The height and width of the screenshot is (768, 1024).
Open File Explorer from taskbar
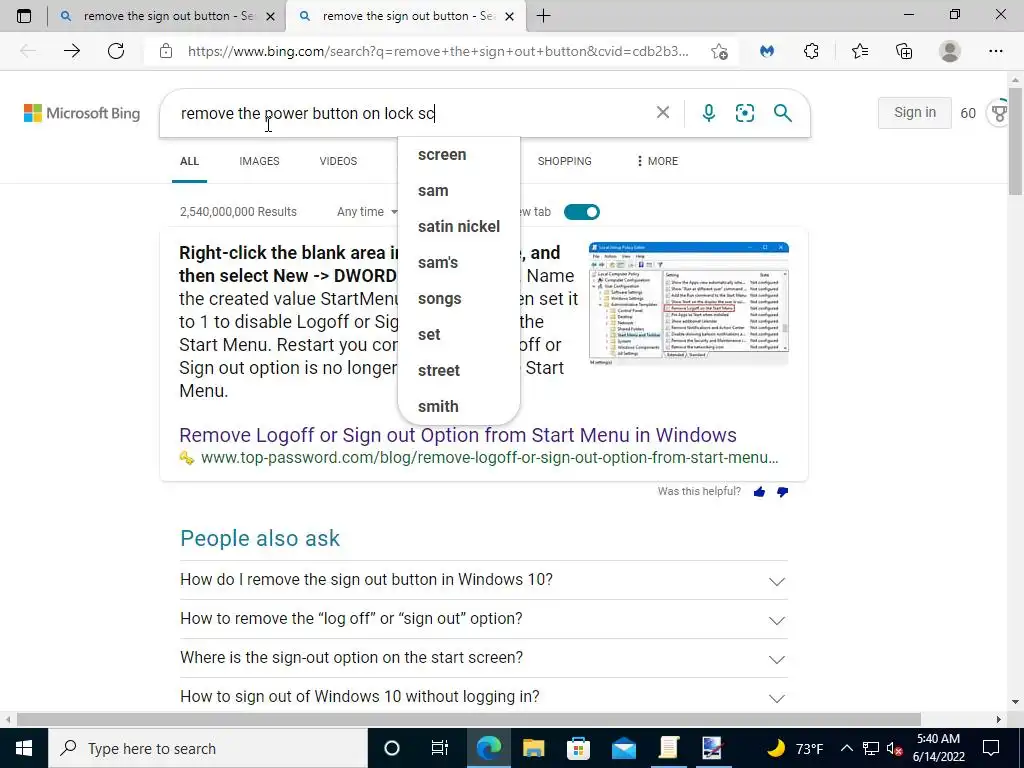[x=534, y=748]
